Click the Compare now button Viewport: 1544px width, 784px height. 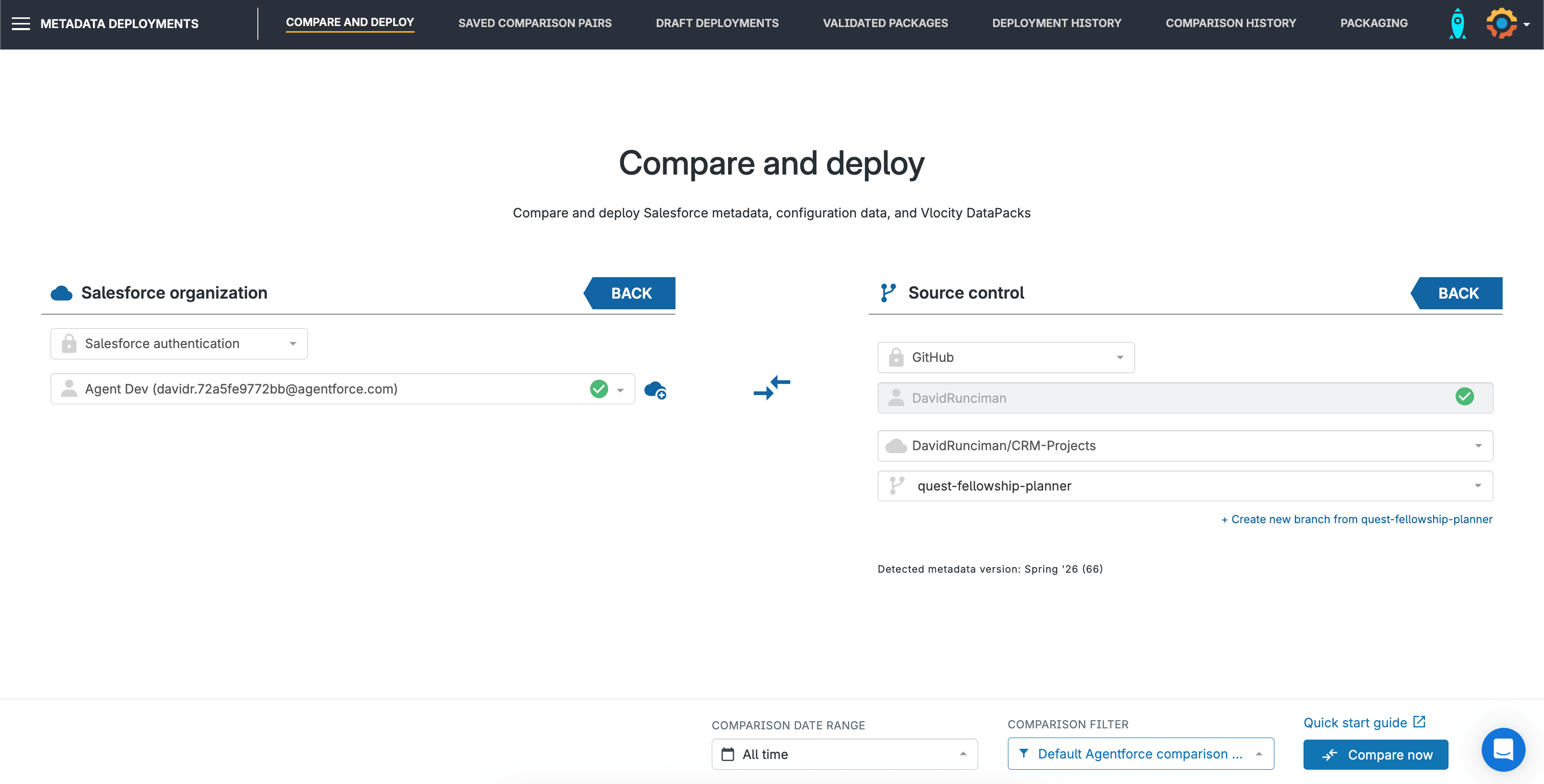pyautogui.click(x=1376, y=754)
